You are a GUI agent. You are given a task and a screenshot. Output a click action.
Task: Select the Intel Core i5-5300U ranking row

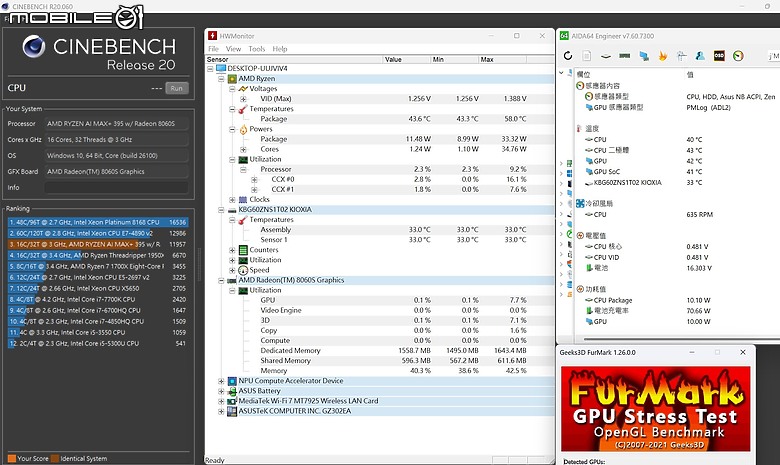98,343
